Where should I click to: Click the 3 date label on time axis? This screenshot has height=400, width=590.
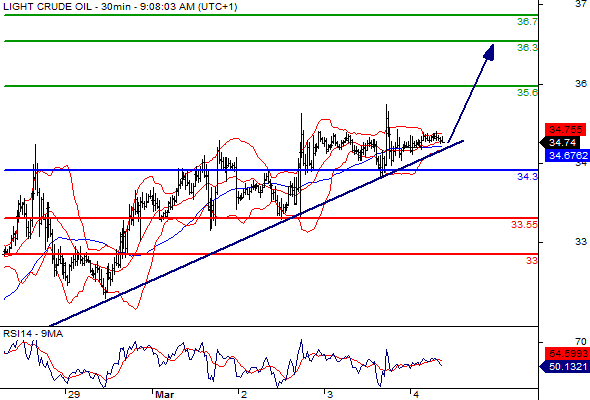pos(330,395)
